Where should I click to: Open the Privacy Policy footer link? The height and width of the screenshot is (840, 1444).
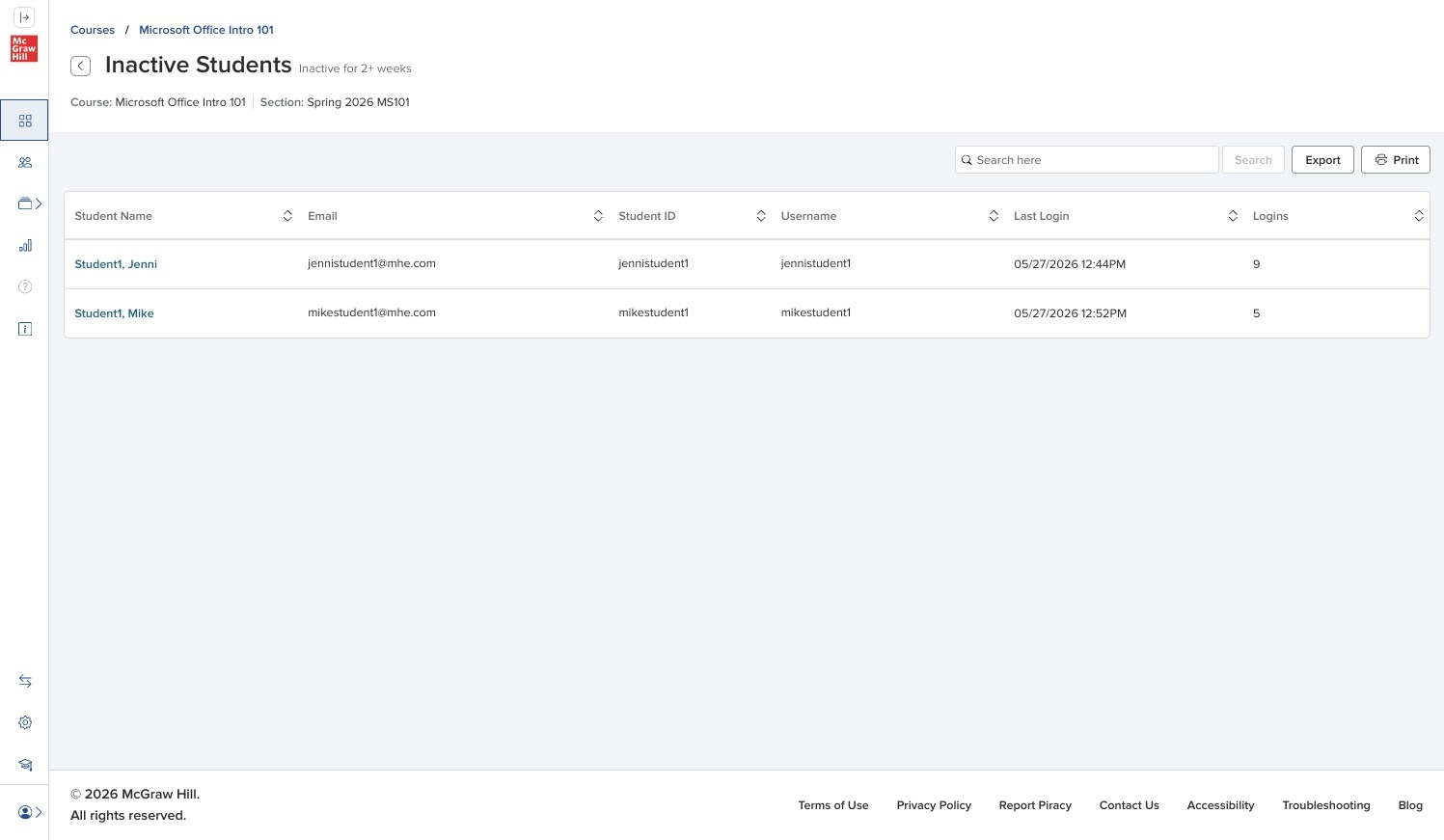coord(934,805)
